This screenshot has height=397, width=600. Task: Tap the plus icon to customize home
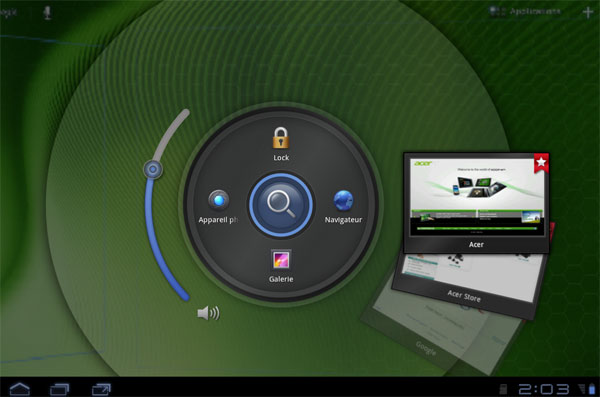(588, 12)
